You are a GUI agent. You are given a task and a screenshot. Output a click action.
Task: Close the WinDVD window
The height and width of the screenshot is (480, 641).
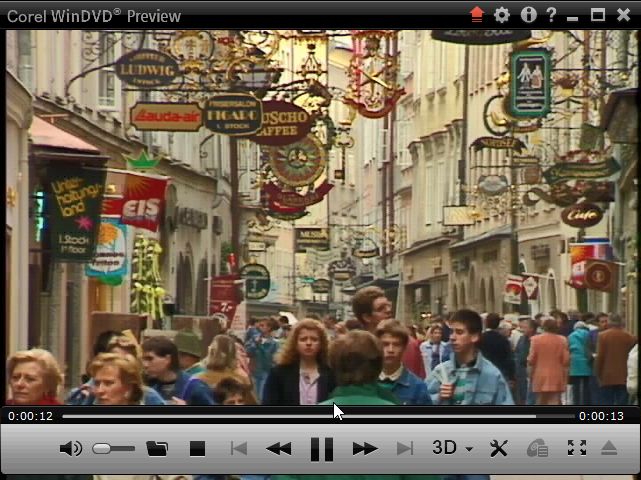pyautogui.click(x=623, y=15)
